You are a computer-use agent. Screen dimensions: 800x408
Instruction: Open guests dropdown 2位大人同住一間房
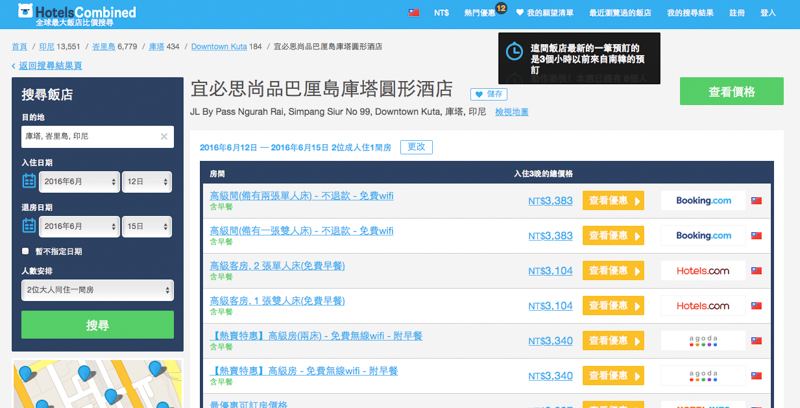point(97,290)
